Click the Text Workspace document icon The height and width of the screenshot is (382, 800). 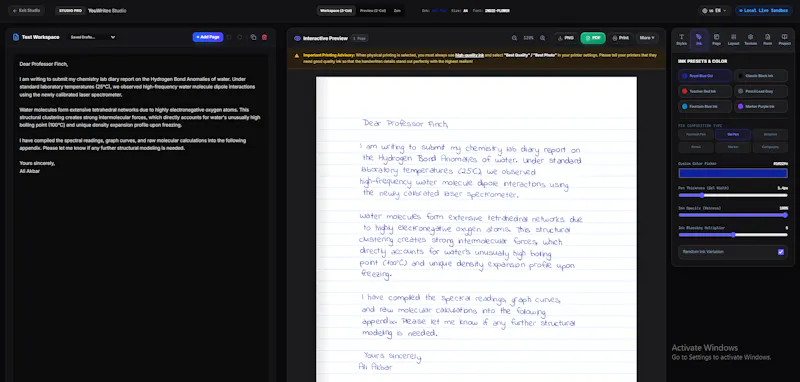[x=16, y=37]
